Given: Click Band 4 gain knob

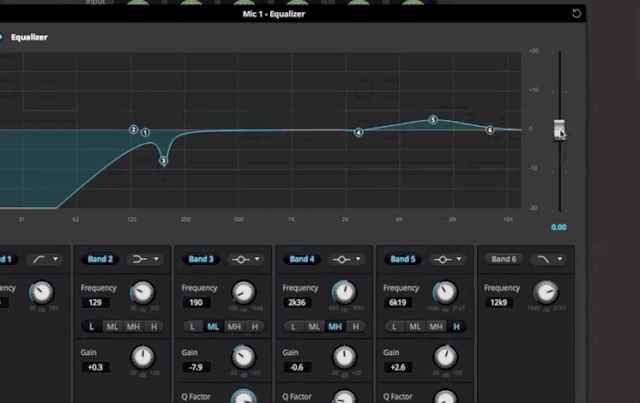Looking at the screenshot, I should click(x=344, y=357).
